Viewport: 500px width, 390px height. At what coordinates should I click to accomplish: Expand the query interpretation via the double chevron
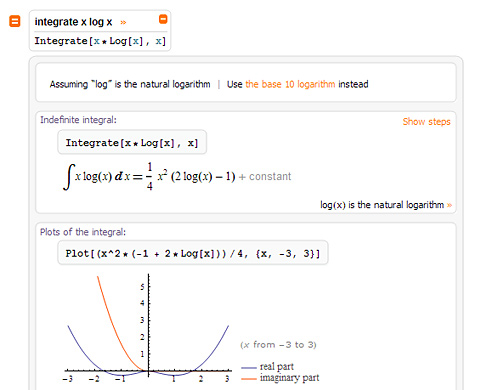[123, 23]
